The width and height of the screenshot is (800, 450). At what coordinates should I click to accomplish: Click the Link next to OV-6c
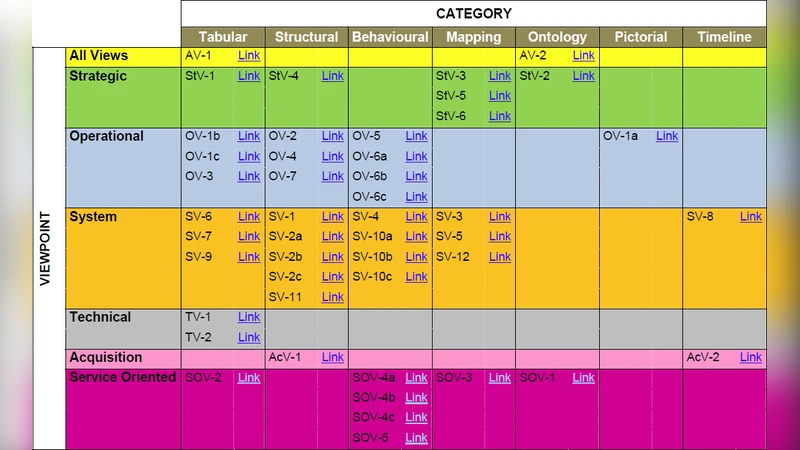[416, 197]
